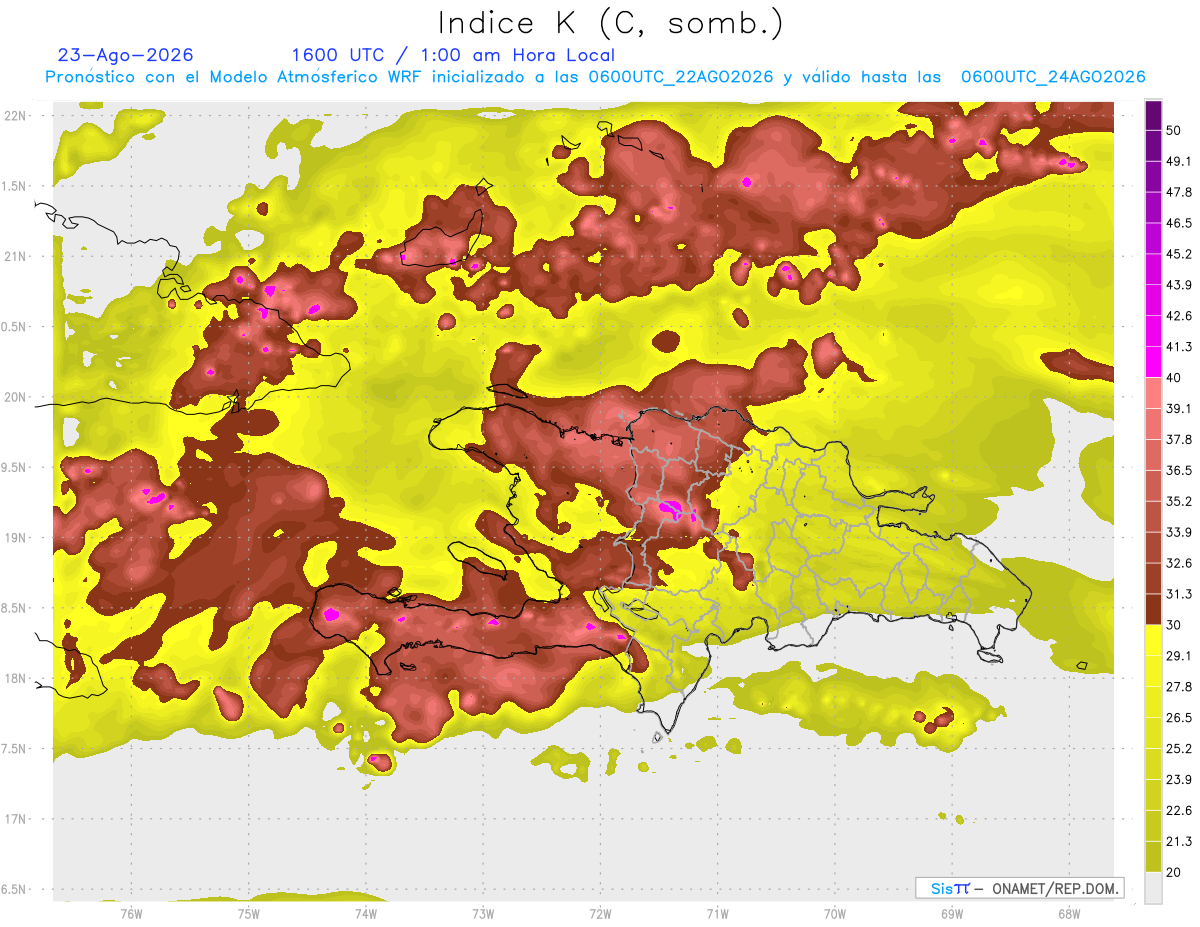
Task: Click the color scale value "45.2"
Action: 1179,254
